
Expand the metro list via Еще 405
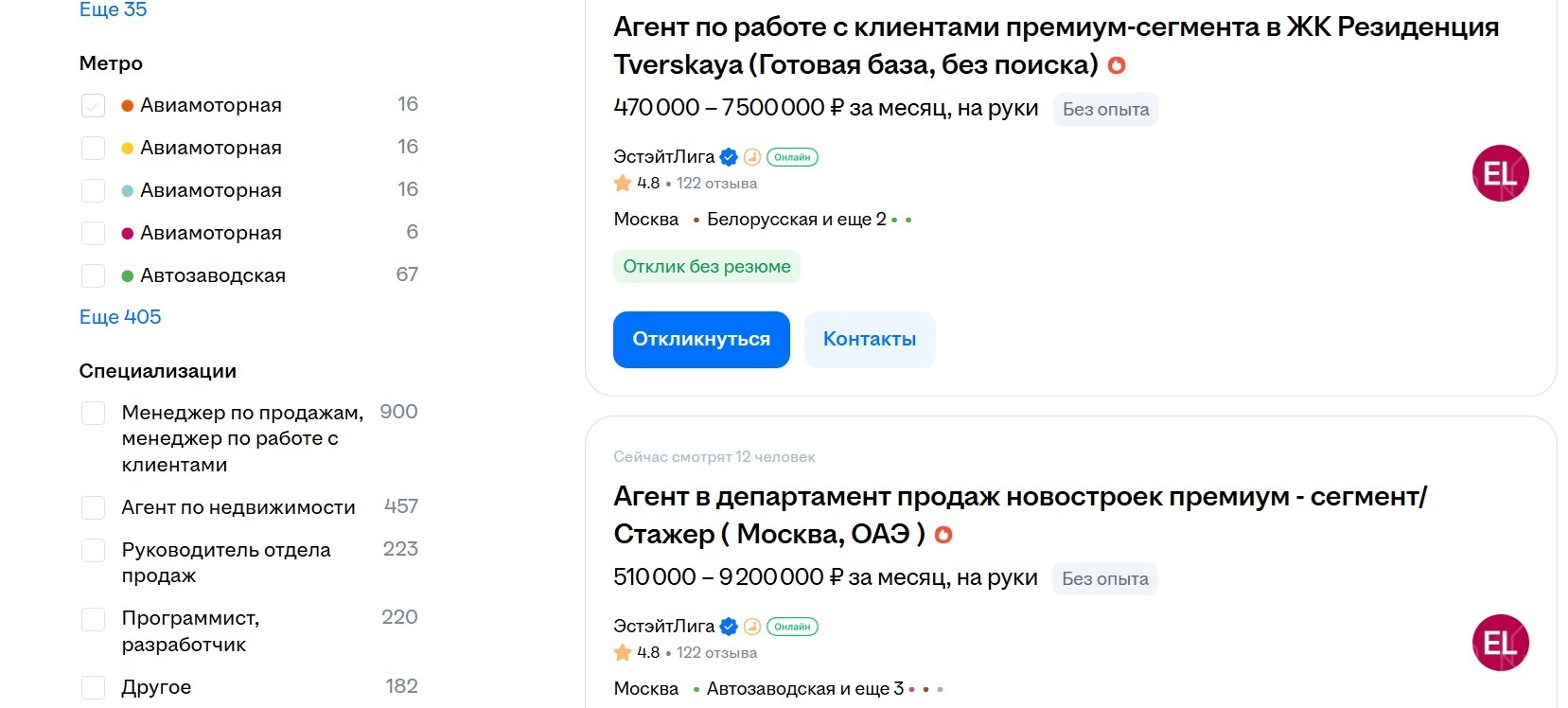(120, 316)
